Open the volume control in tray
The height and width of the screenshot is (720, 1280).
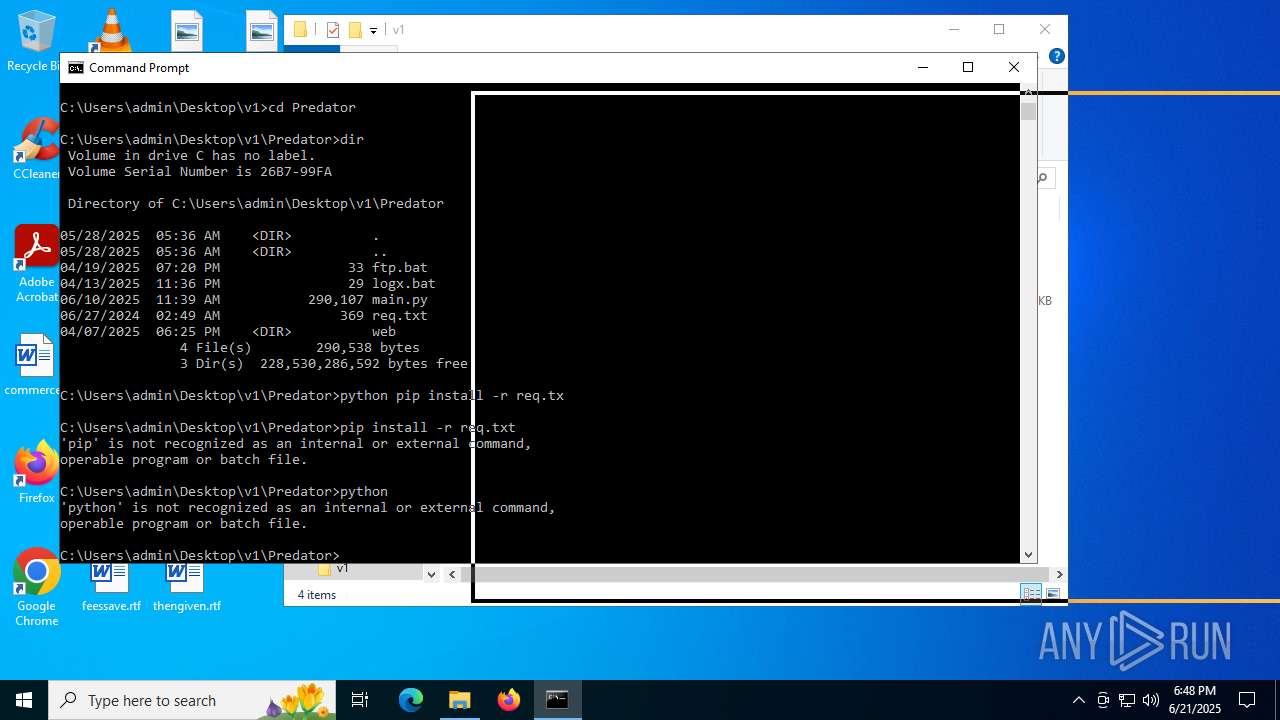1151,700
